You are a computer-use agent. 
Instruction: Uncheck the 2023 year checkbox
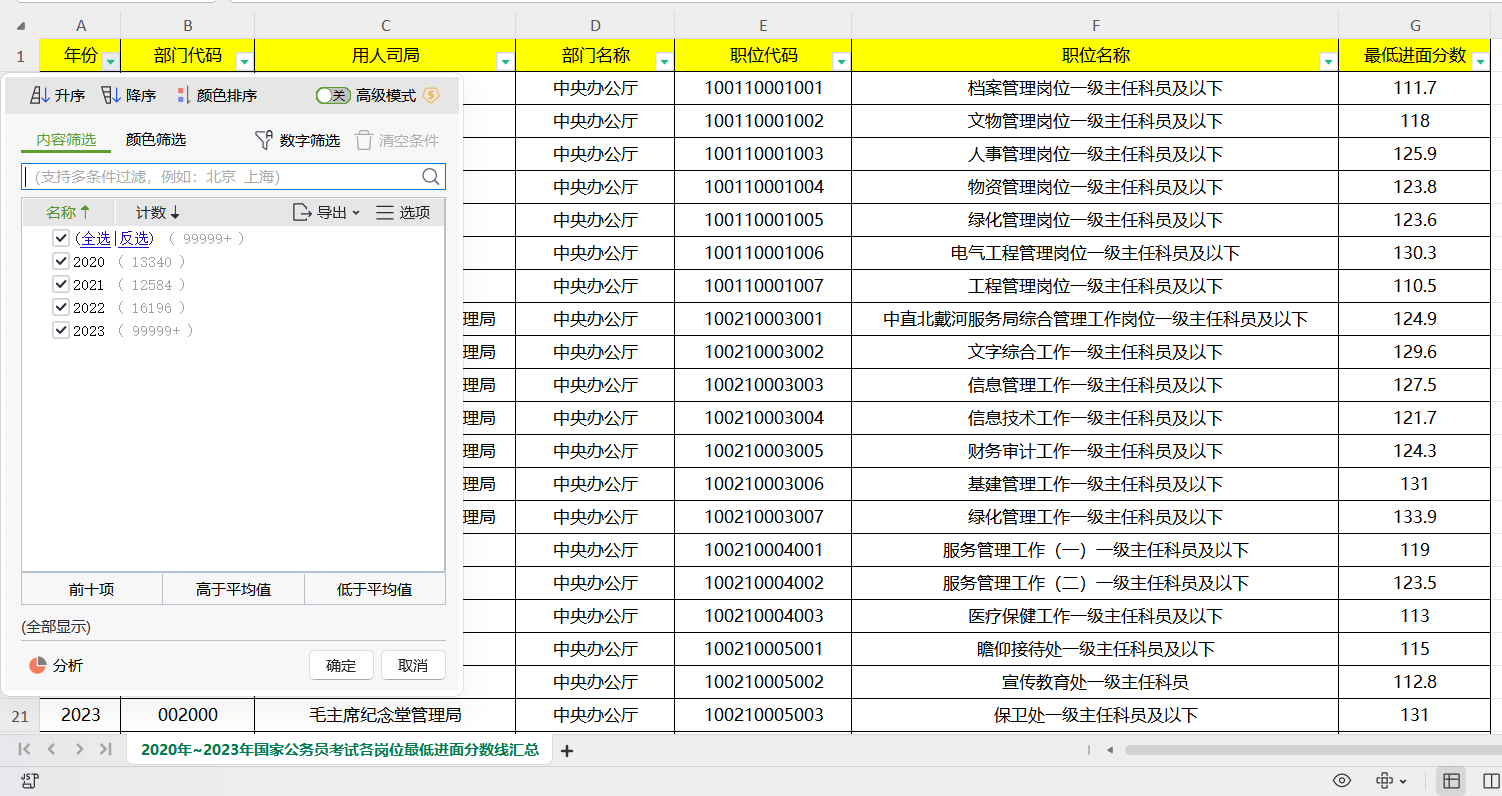click(x=61, y=330)
